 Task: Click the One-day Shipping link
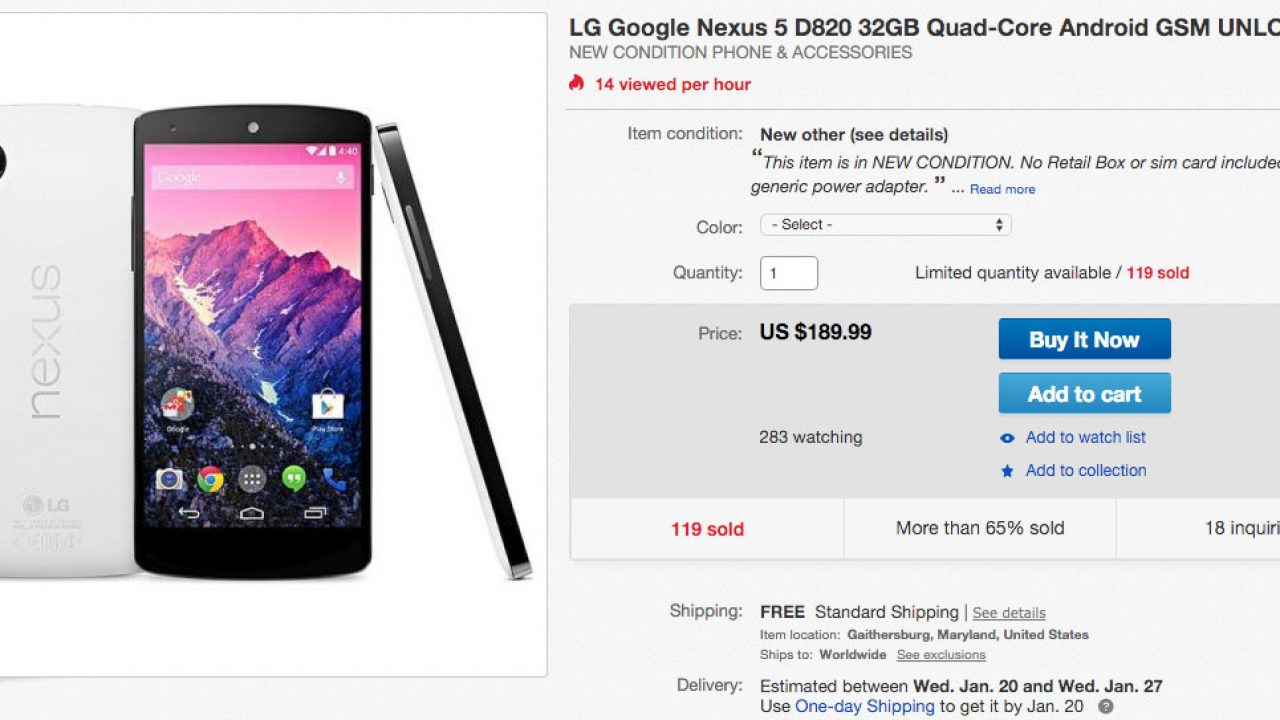click(864, 706)
